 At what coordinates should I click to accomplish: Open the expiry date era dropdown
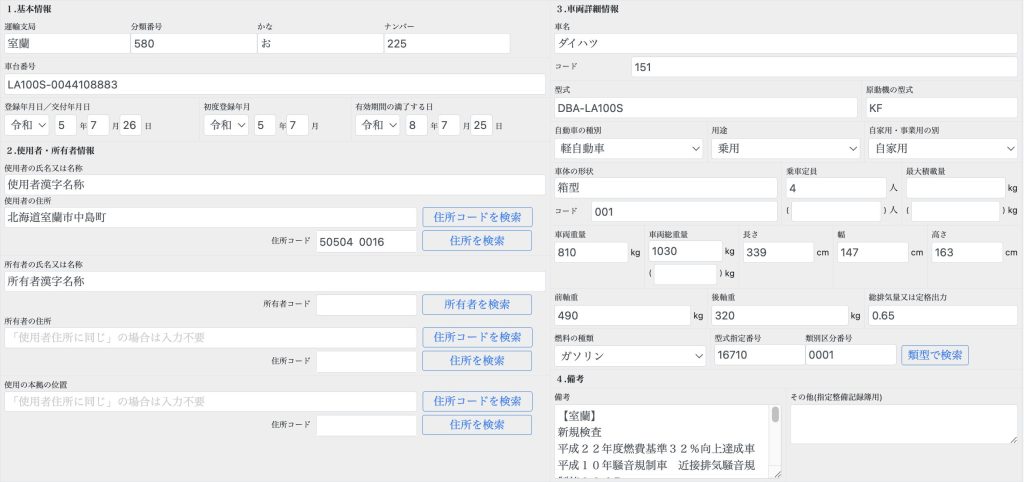[377, 125]
